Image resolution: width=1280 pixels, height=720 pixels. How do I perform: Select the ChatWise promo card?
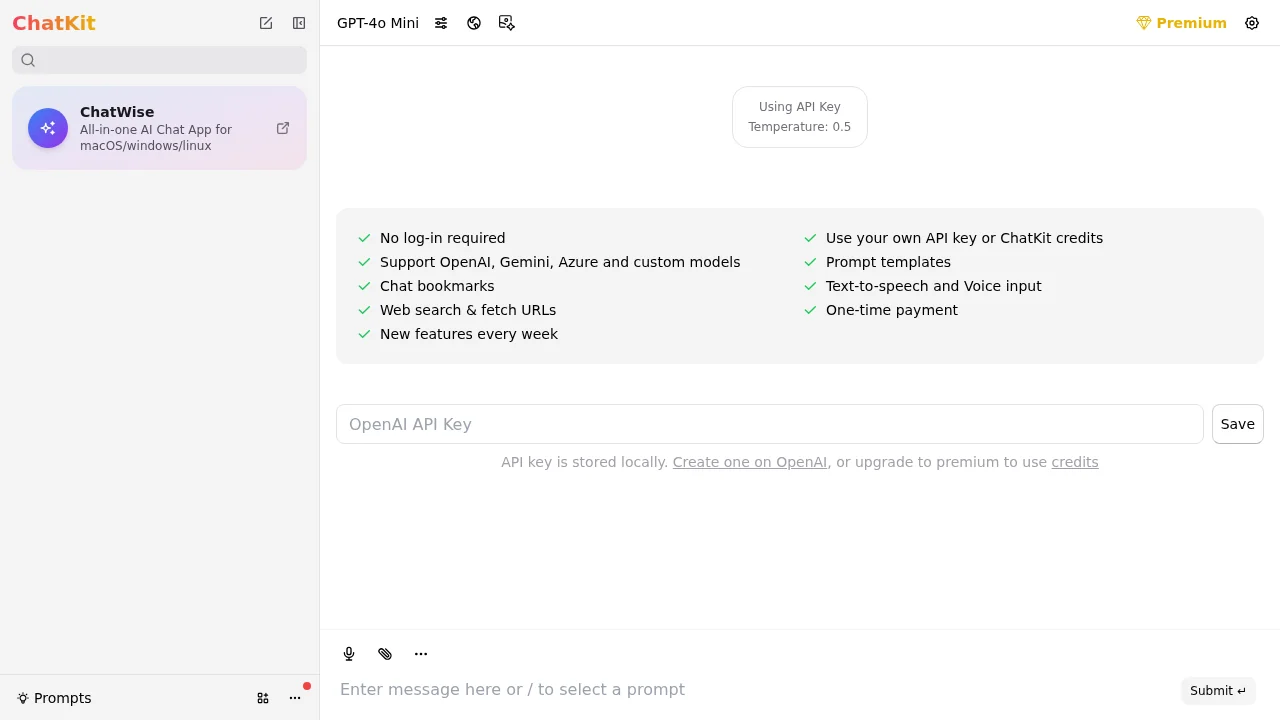point(145,128)
